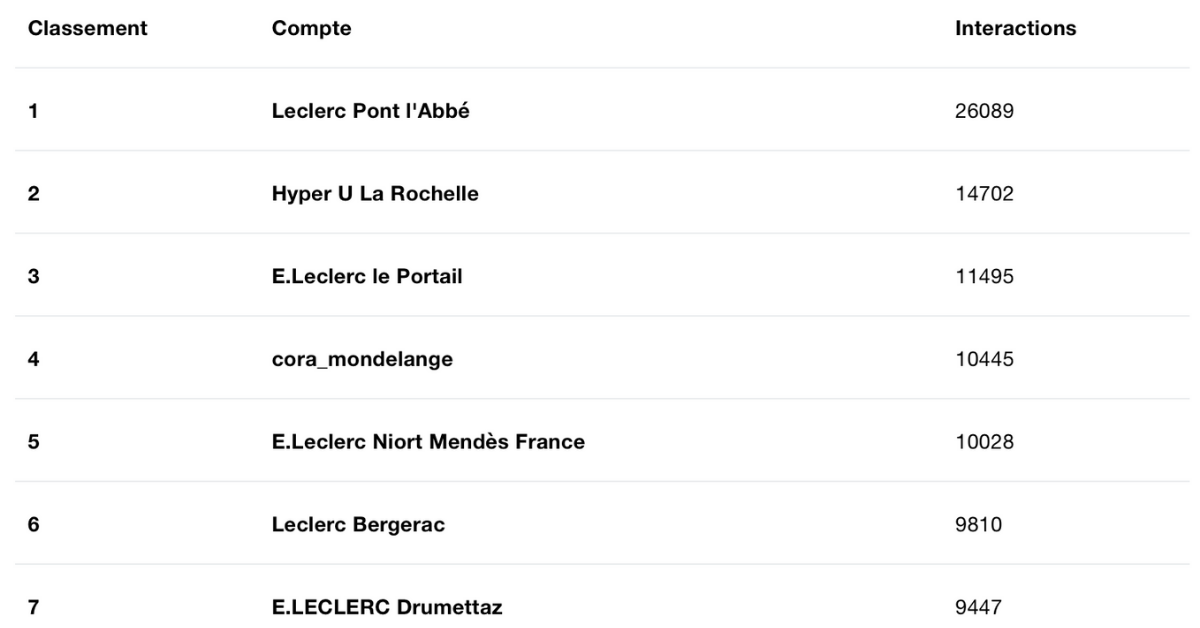This screenshot has height=628, width=1200.
Task: Open E.Leclerc Niort Mendès France entry
Action: coord(428,442)
